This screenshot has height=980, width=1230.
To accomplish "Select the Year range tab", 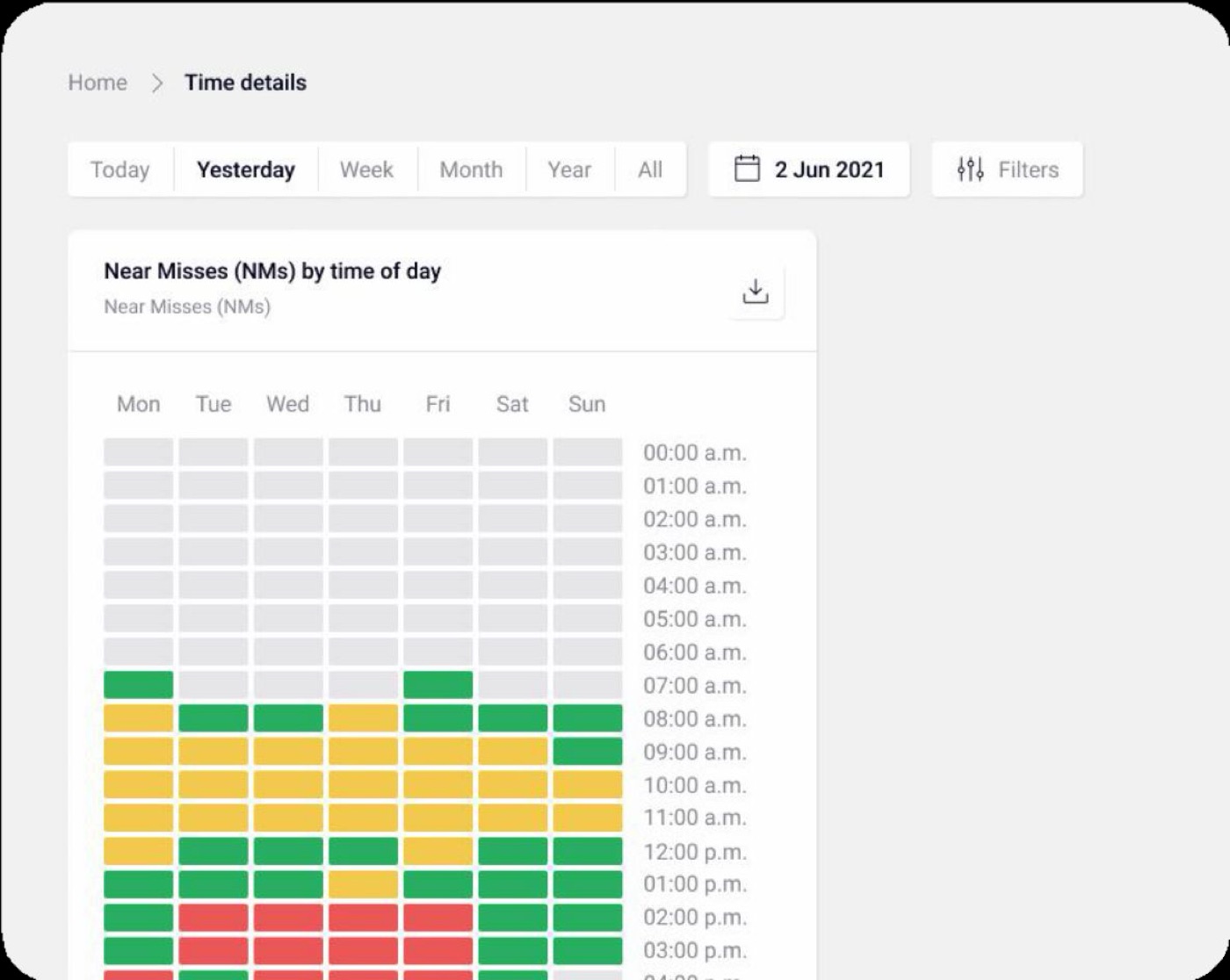I will pos(569,169).
